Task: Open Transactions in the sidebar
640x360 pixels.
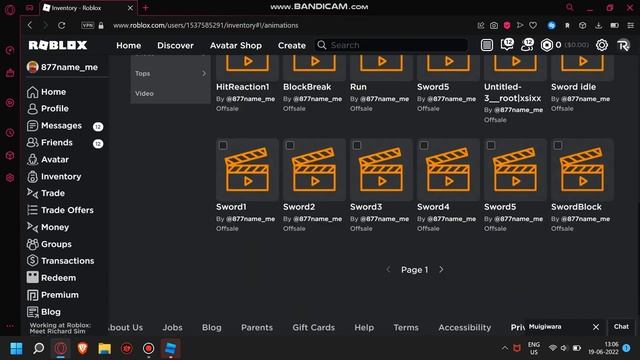Action: [x=60, y=261]
